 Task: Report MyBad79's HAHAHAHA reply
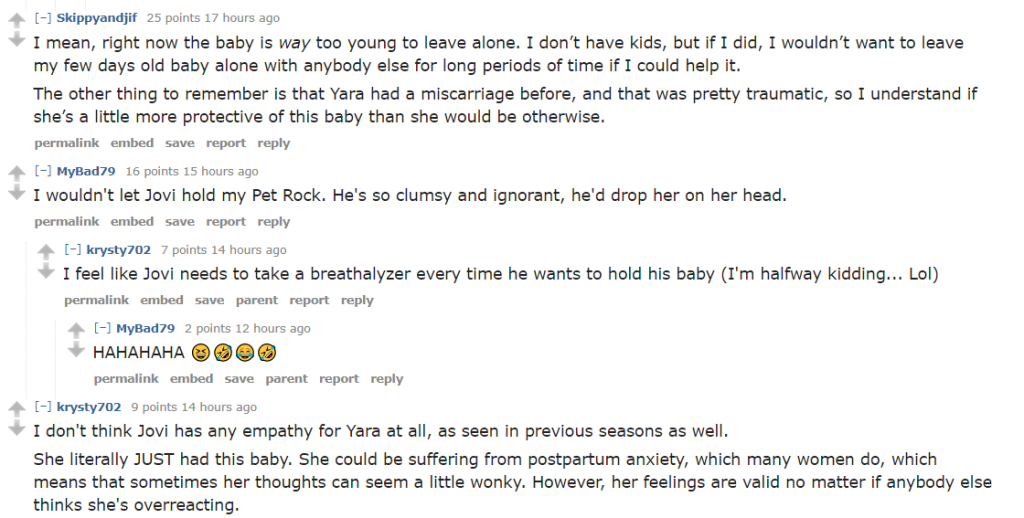(339, 379)
